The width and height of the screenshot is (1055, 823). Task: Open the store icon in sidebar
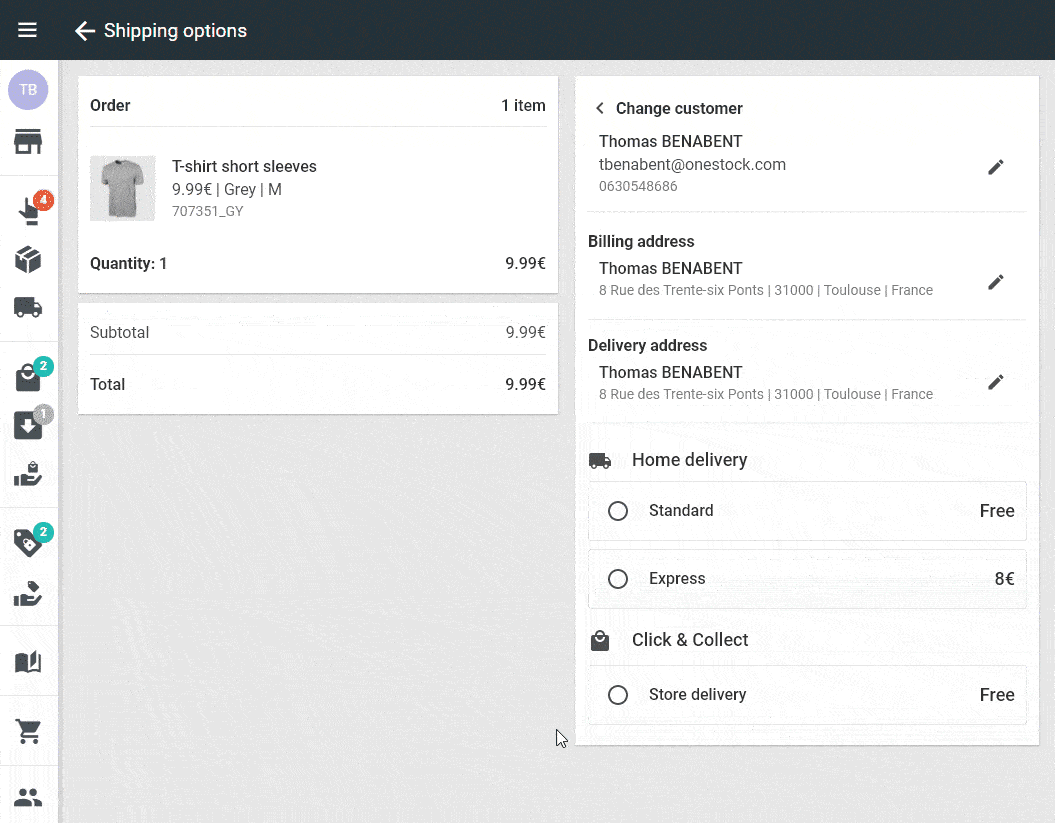coord(28,141)
